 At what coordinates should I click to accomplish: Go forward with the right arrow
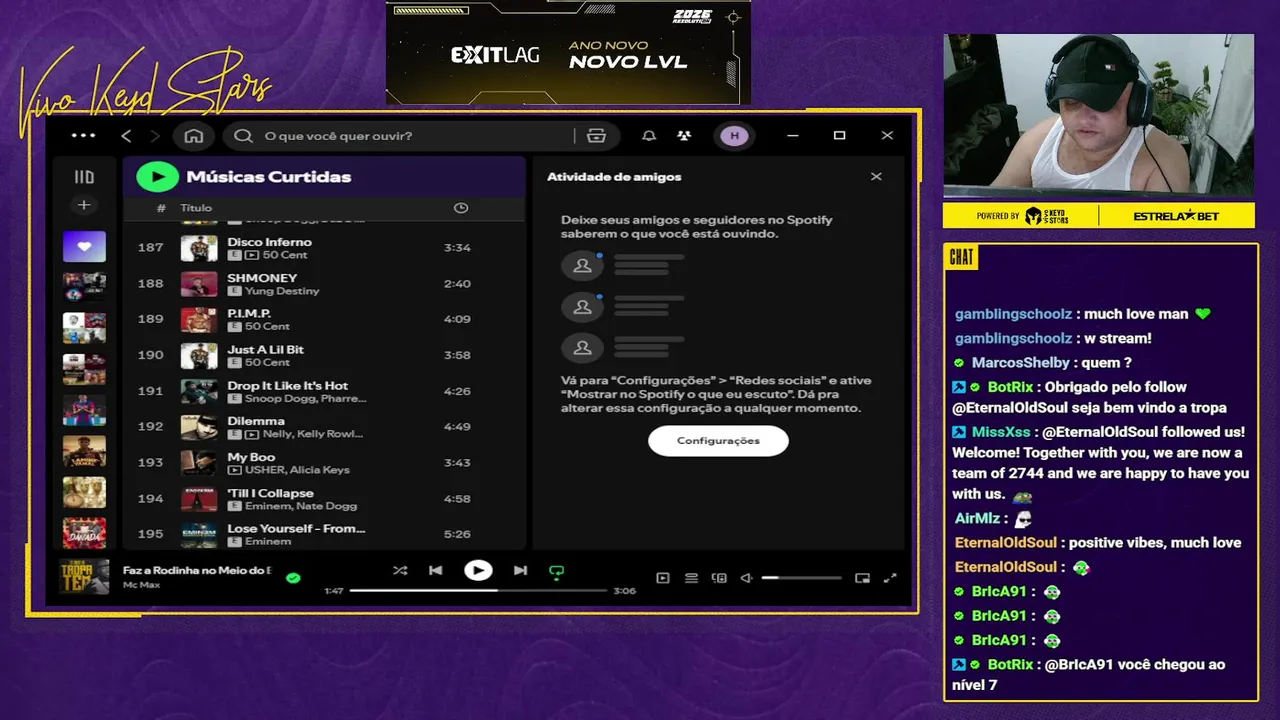click(154, 136)
